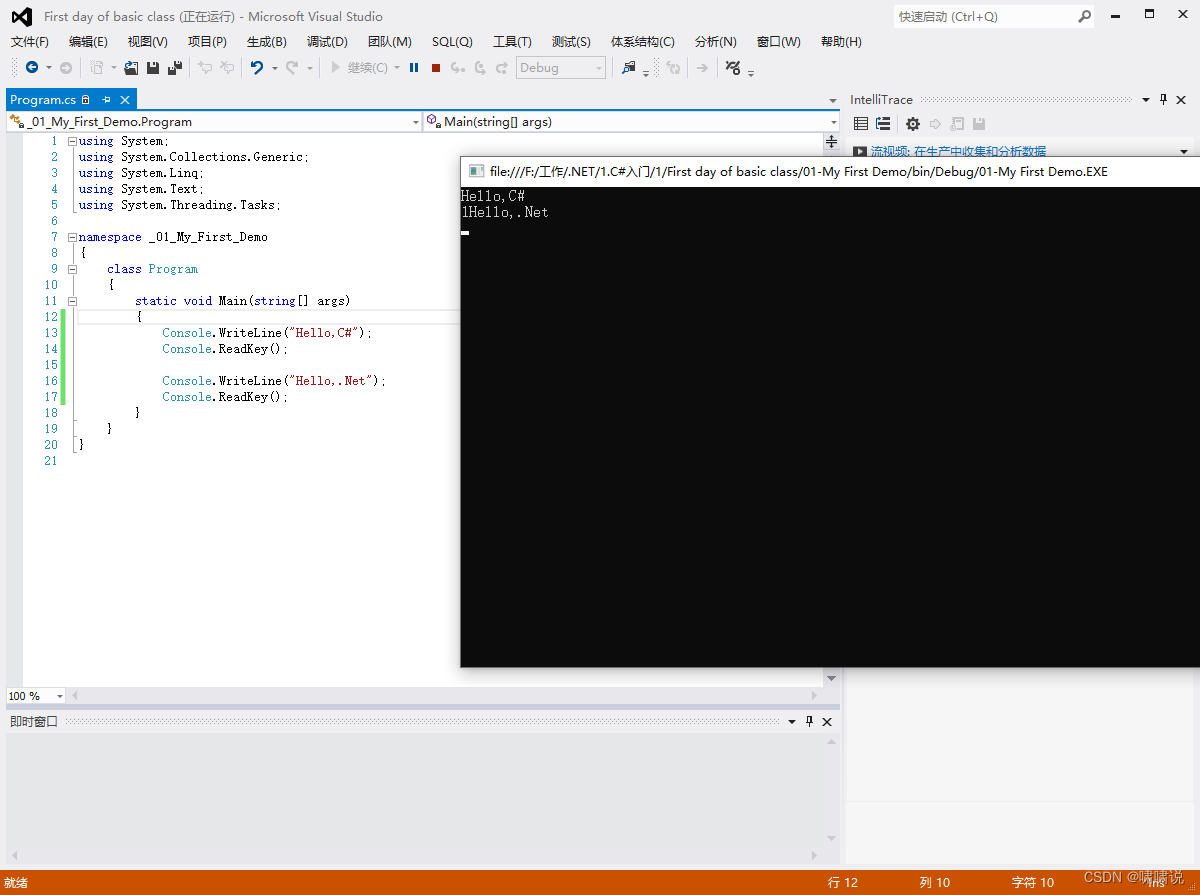
Task: Toggle the pin on Program.cs tab
Action: (x=106, y=100)
